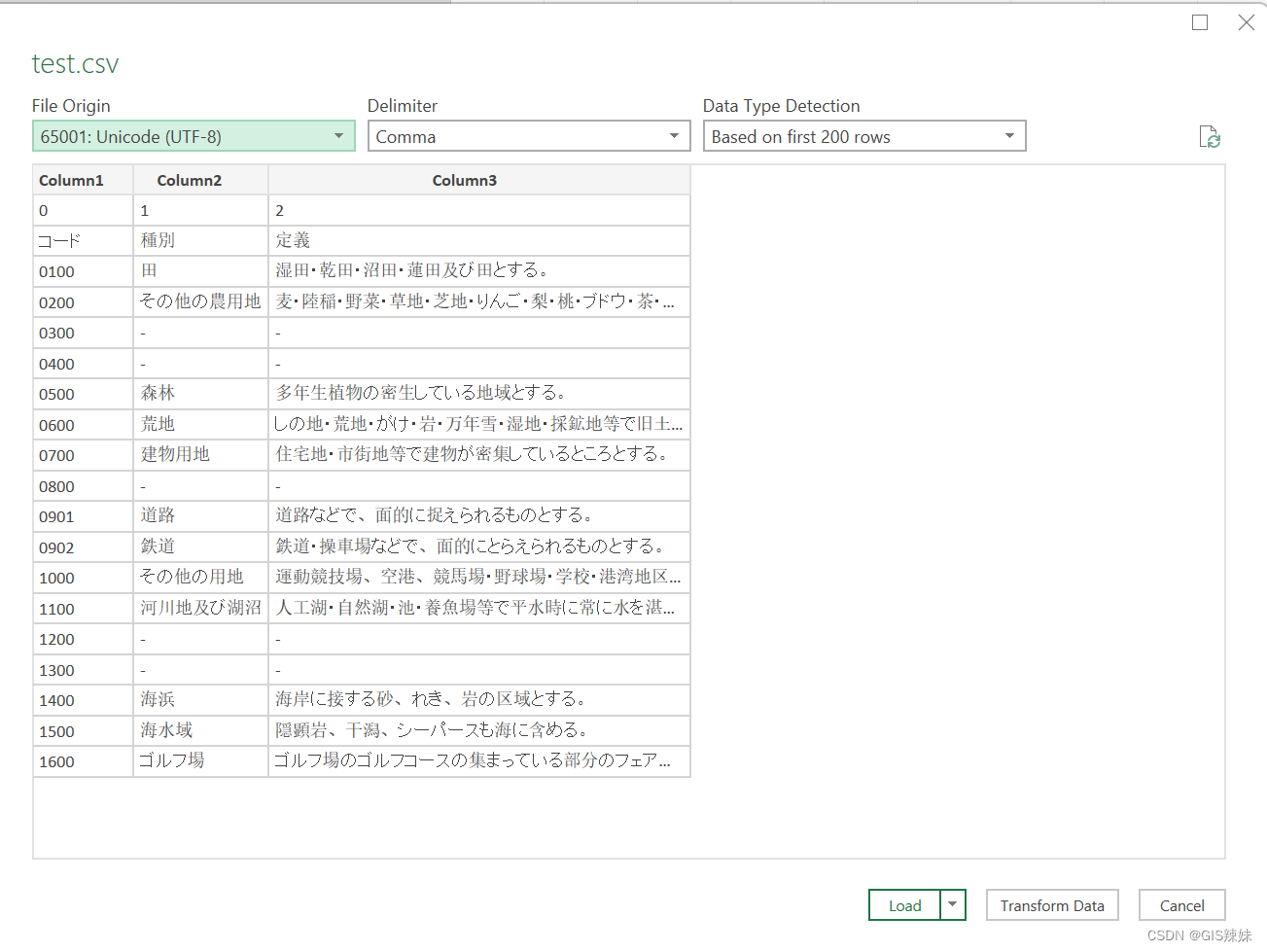Screen dimensions: 1267x952
Task: Click the cell with code 1400
Action: (83, 700)
